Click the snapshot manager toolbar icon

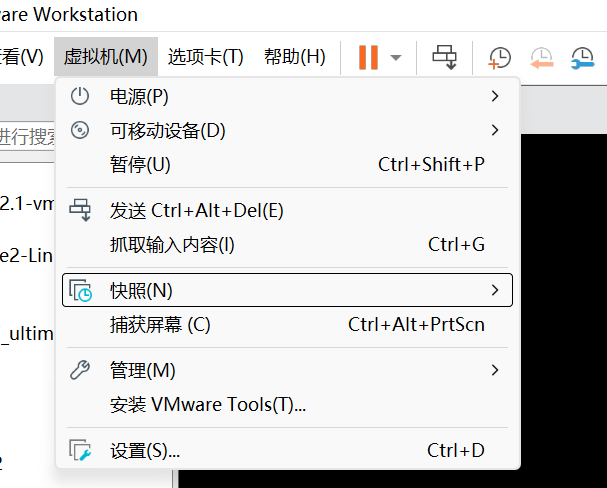pos(582,58)
